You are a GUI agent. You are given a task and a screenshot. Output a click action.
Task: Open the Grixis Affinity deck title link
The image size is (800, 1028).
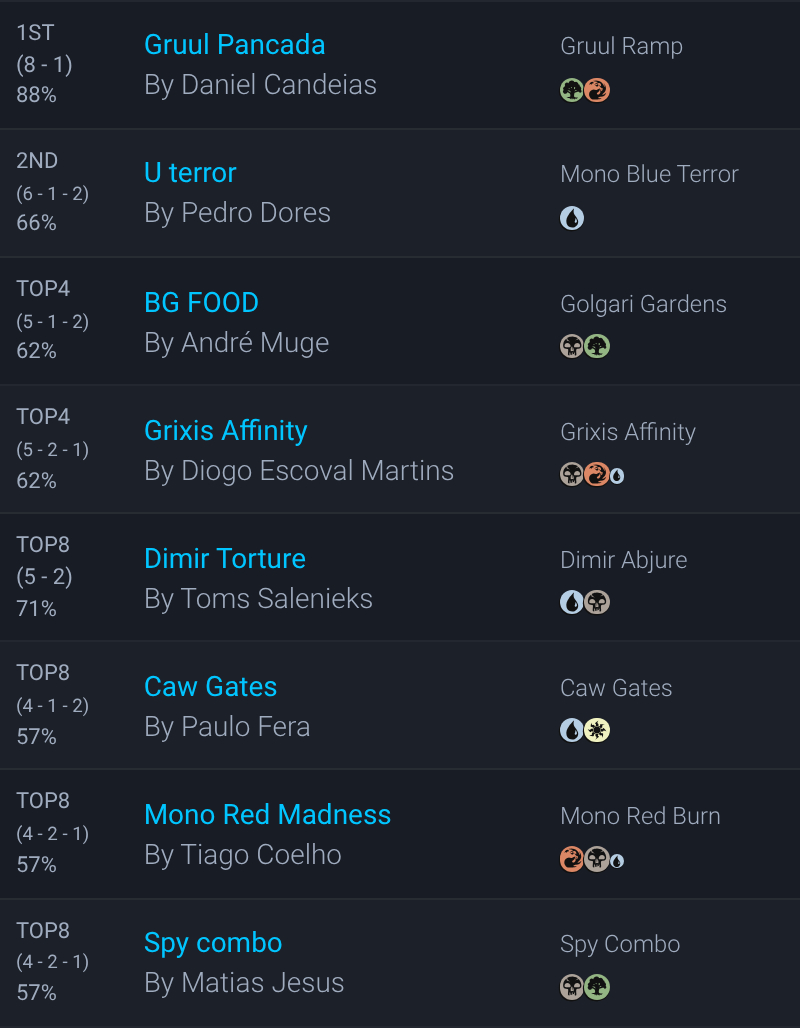[x=225, y=430]
